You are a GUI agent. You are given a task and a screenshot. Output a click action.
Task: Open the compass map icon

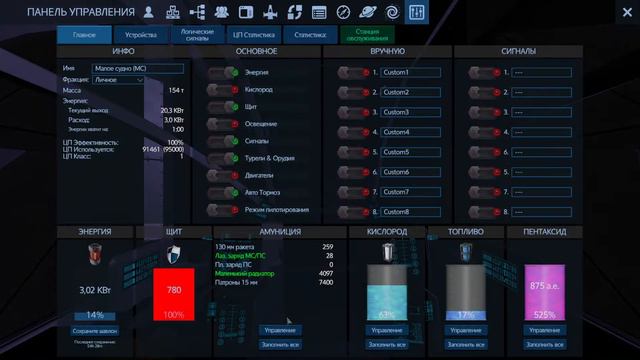343,12
